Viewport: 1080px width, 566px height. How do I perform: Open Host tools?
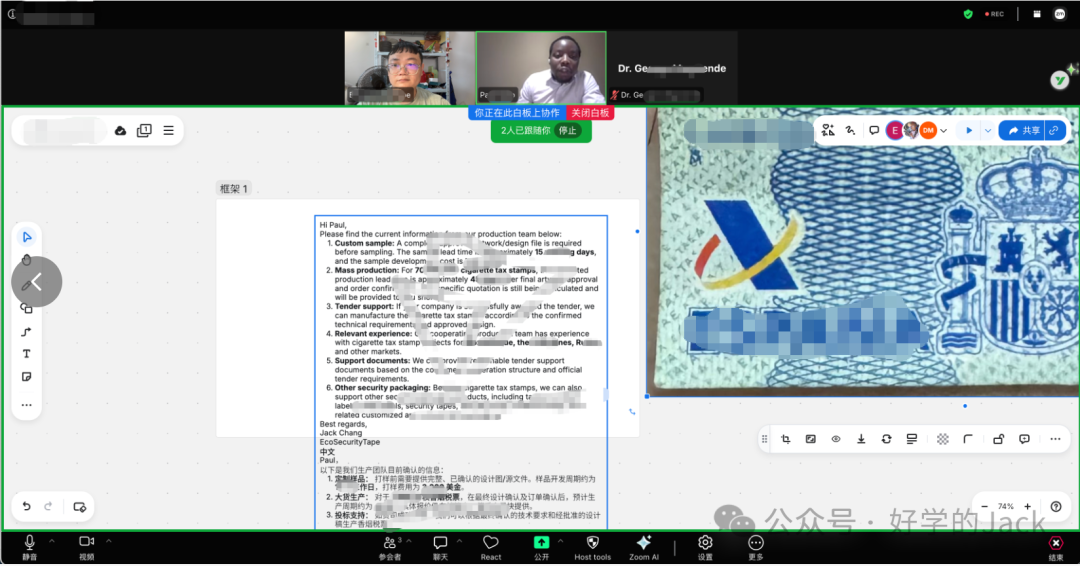click(592, 548)
